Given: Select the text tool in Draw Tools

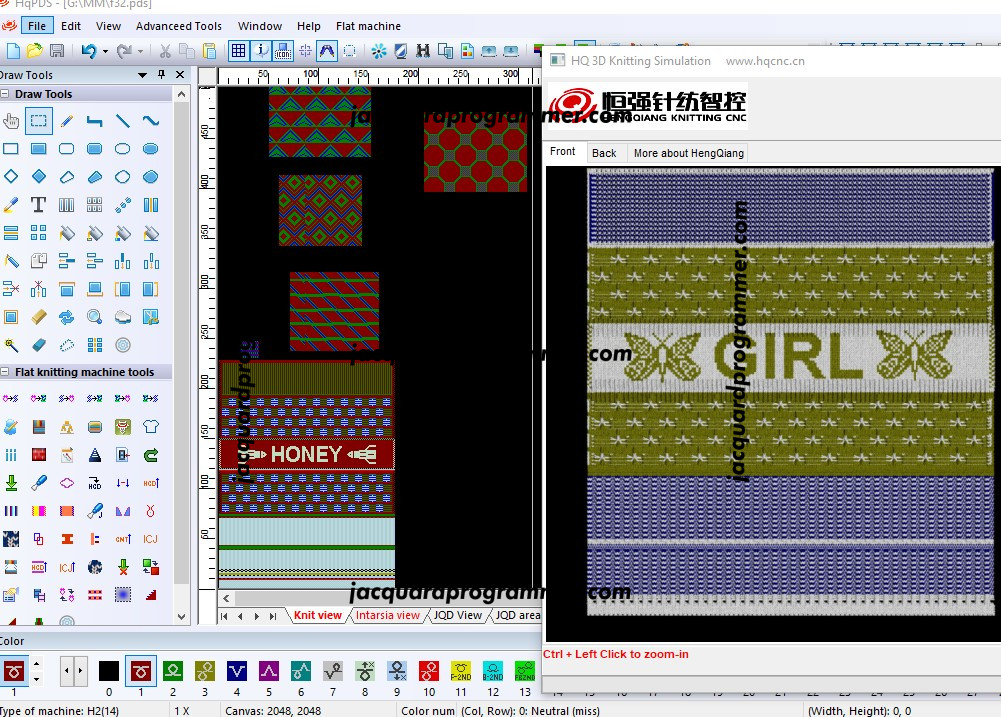Looking at the screenshot, I should click(x=38, y=205).
